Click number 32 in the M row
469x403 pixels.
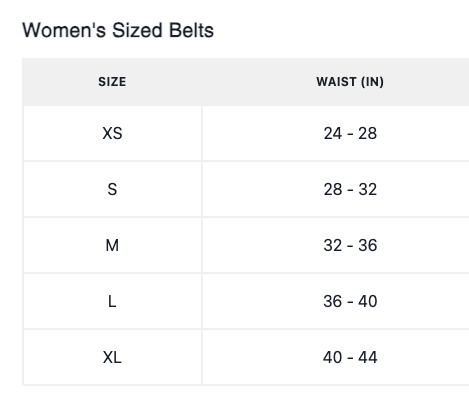[x=333, y=245]
